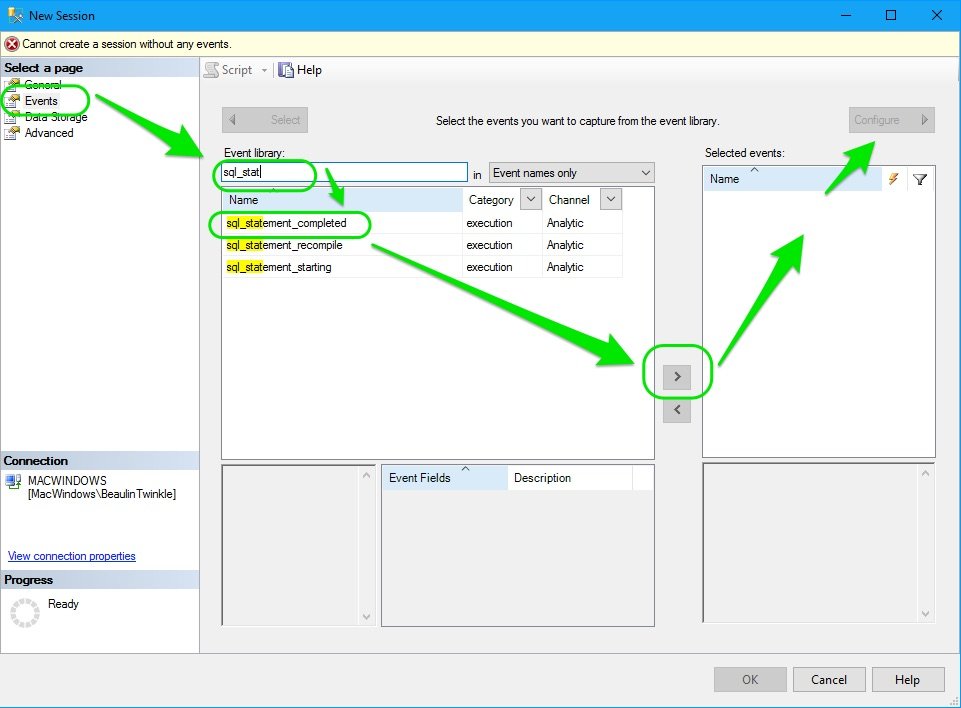
Task: Click the Advanced page icon
Action: pos(12,132)
